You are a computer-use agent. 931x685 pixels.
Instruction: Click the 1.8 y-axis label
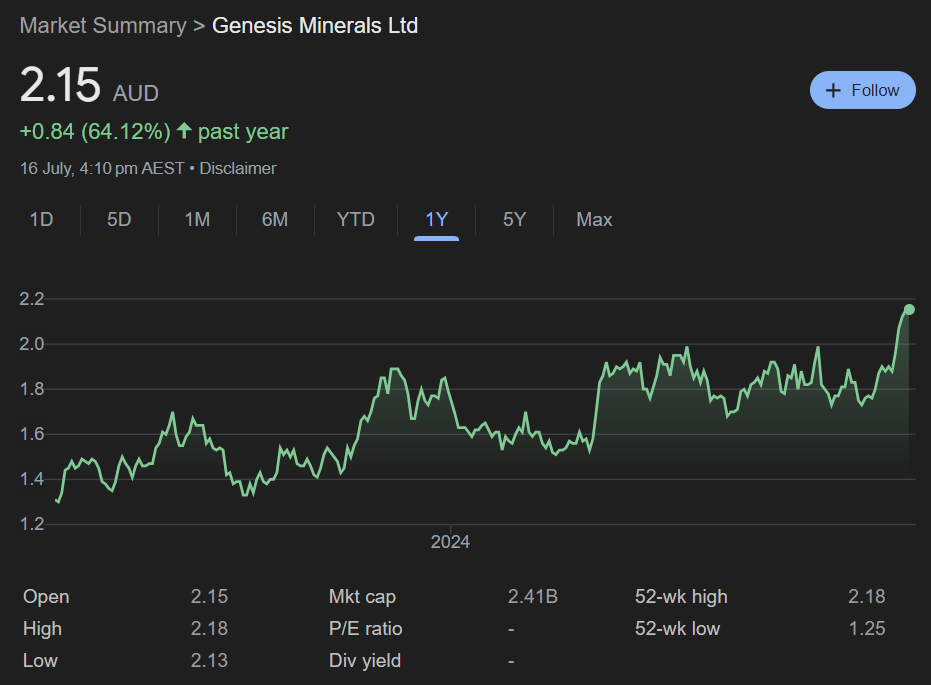point(32,389)
